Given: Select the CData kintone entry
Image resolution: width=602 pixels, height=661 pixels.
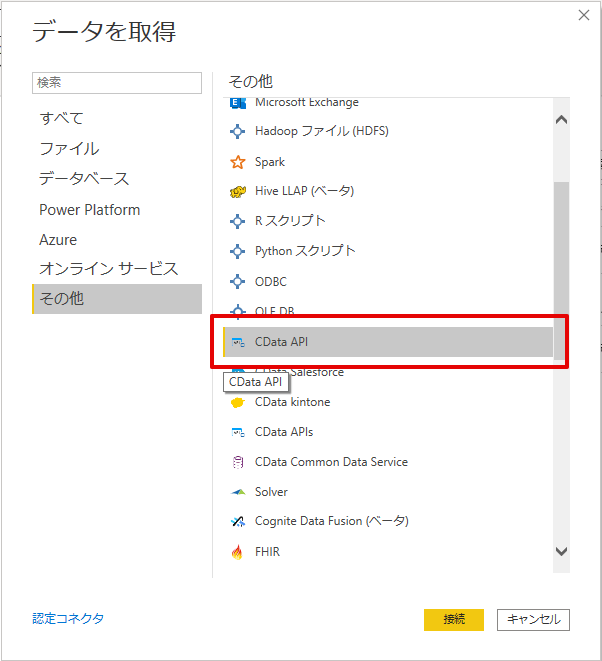Looking at the screenshot, I should (388, 403).
